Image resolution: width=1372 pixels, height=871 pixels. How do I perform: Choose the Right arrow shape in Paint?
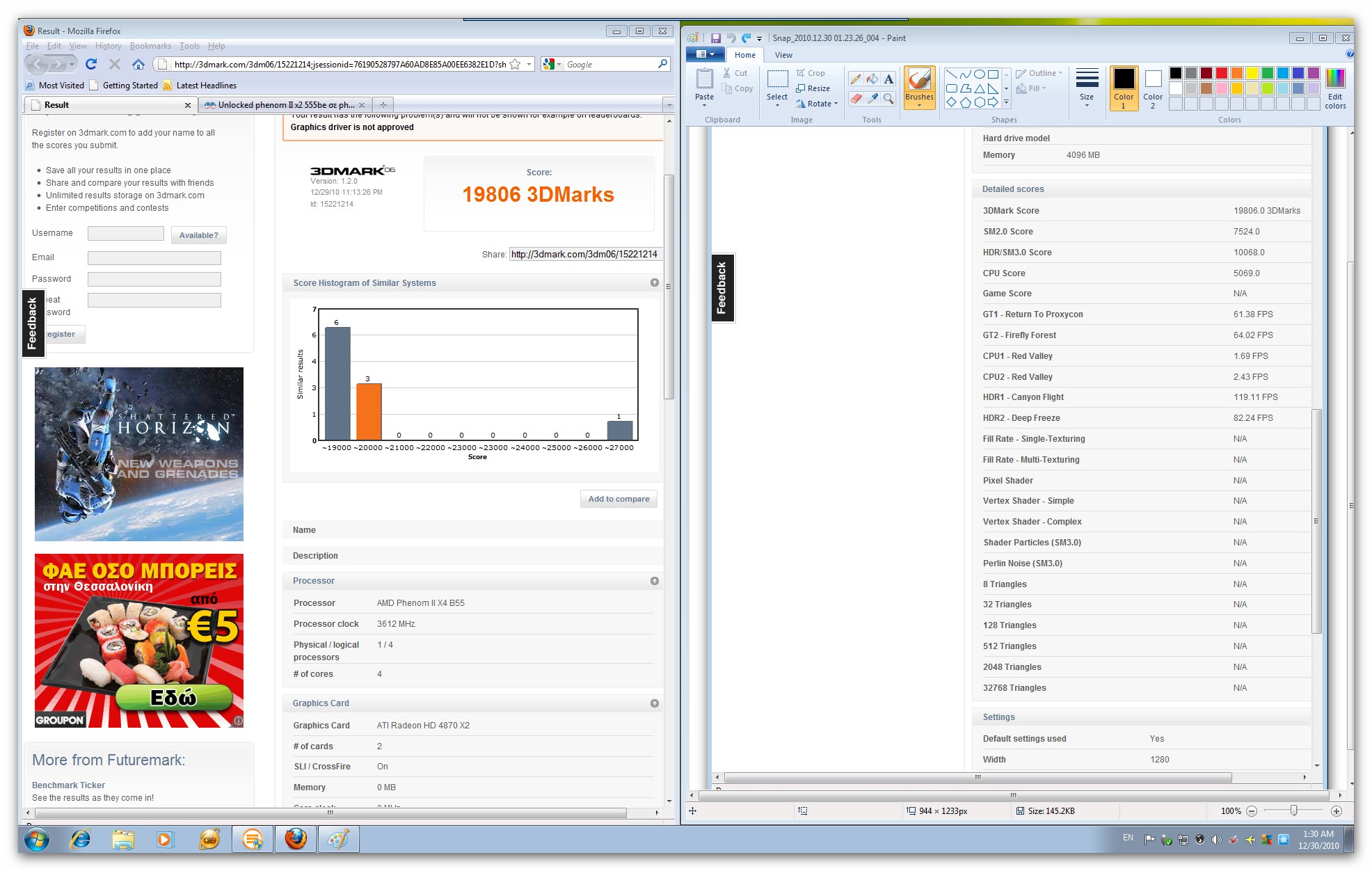coord(993,102)
